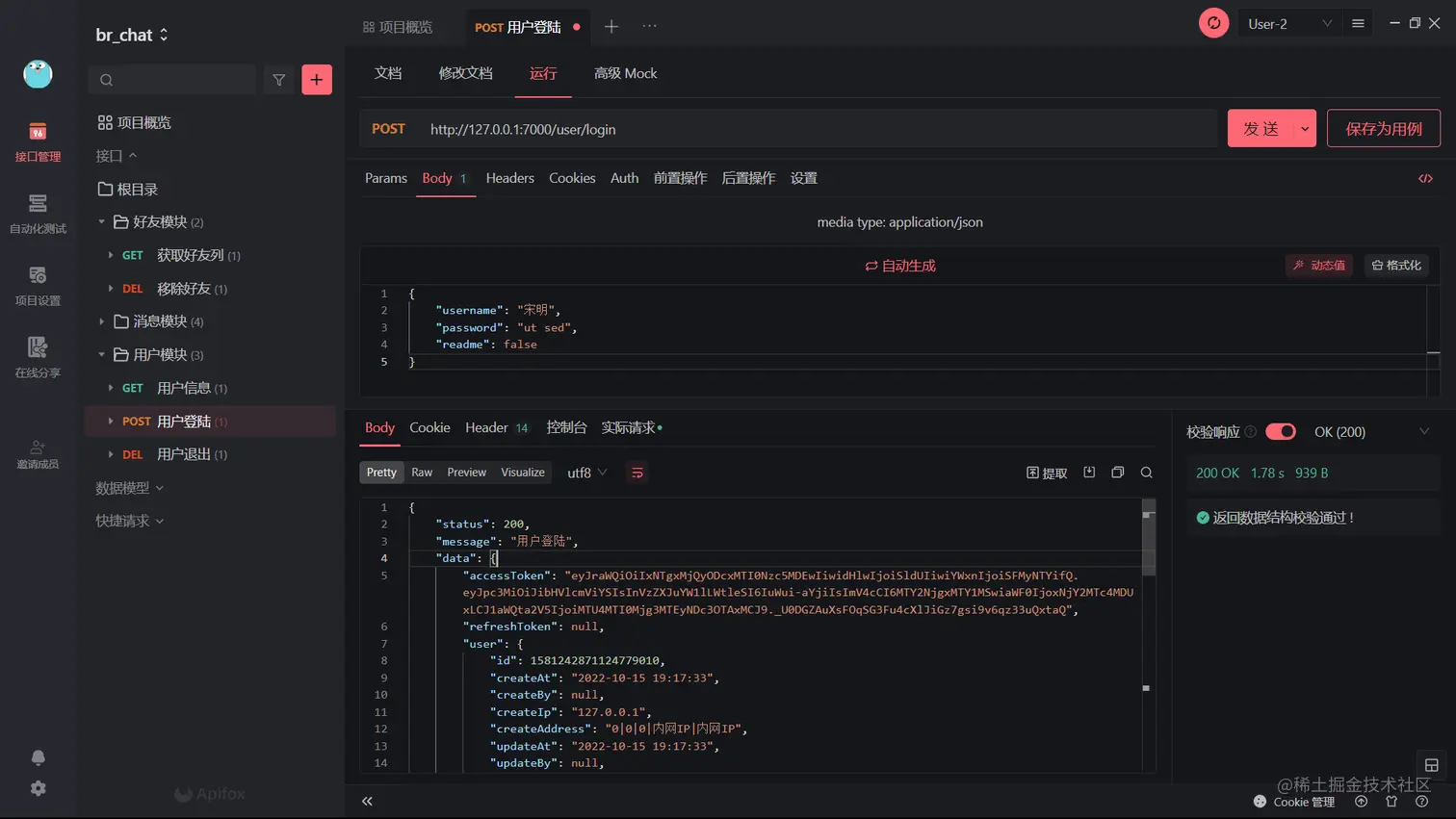Screen dimensions: 1456x819
Task: Open the help question icon in status bar
Action: (1422, 801)
